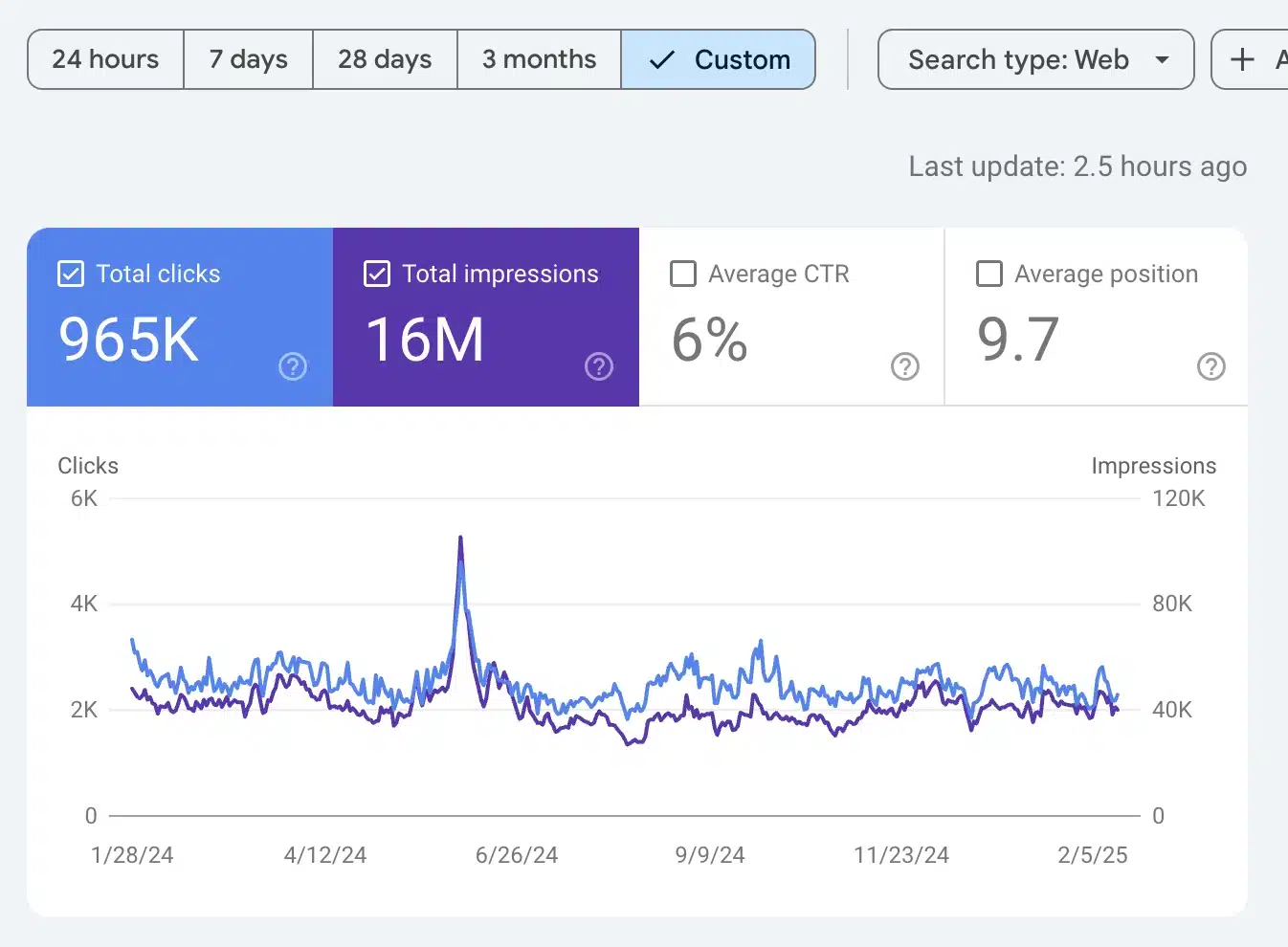Viewport: 1288px width, 947px height.
Task: Choose the 3 months date range
Action: 539,59
